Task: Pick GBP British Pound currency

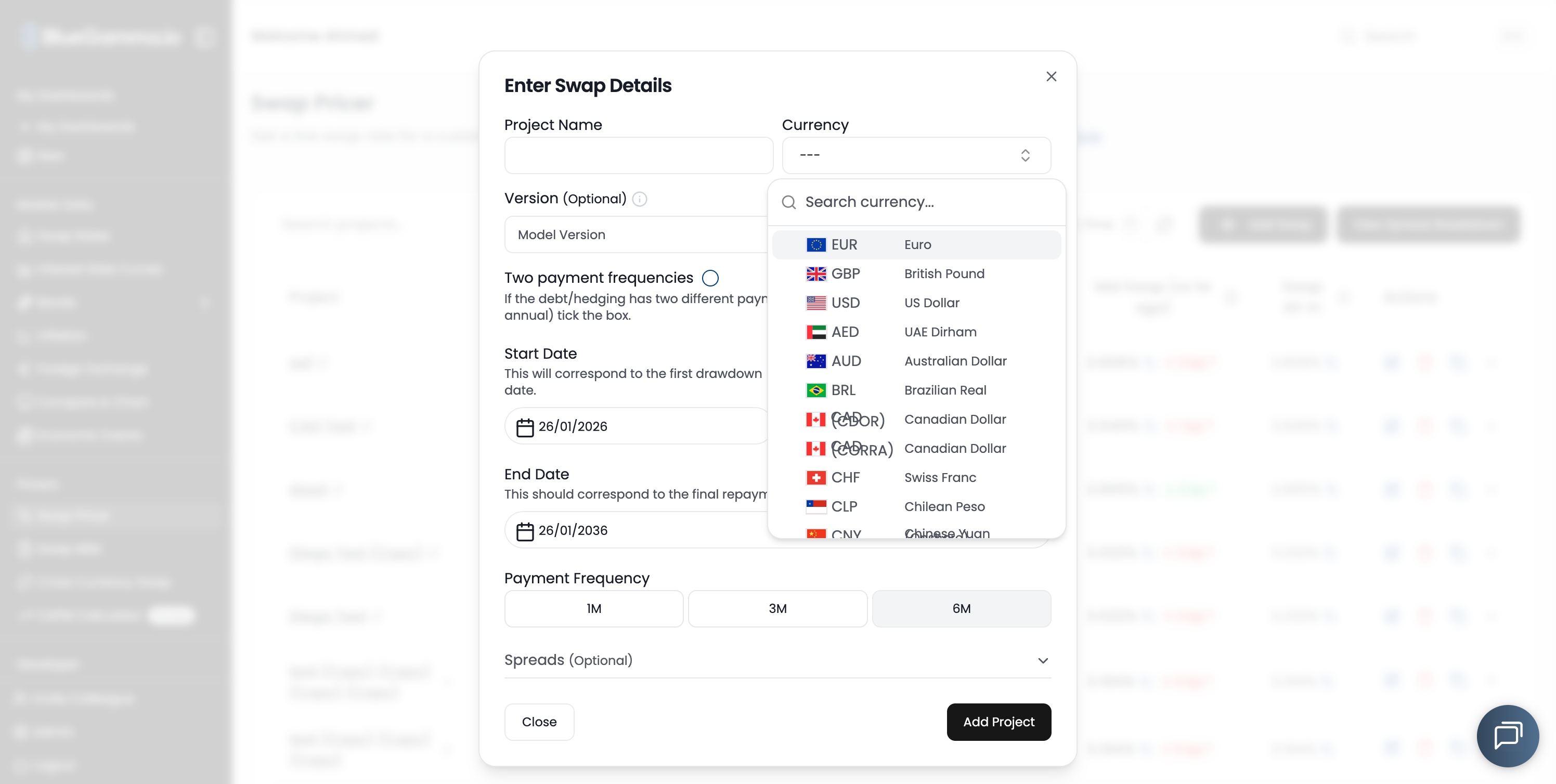Action: coord(916,273)
